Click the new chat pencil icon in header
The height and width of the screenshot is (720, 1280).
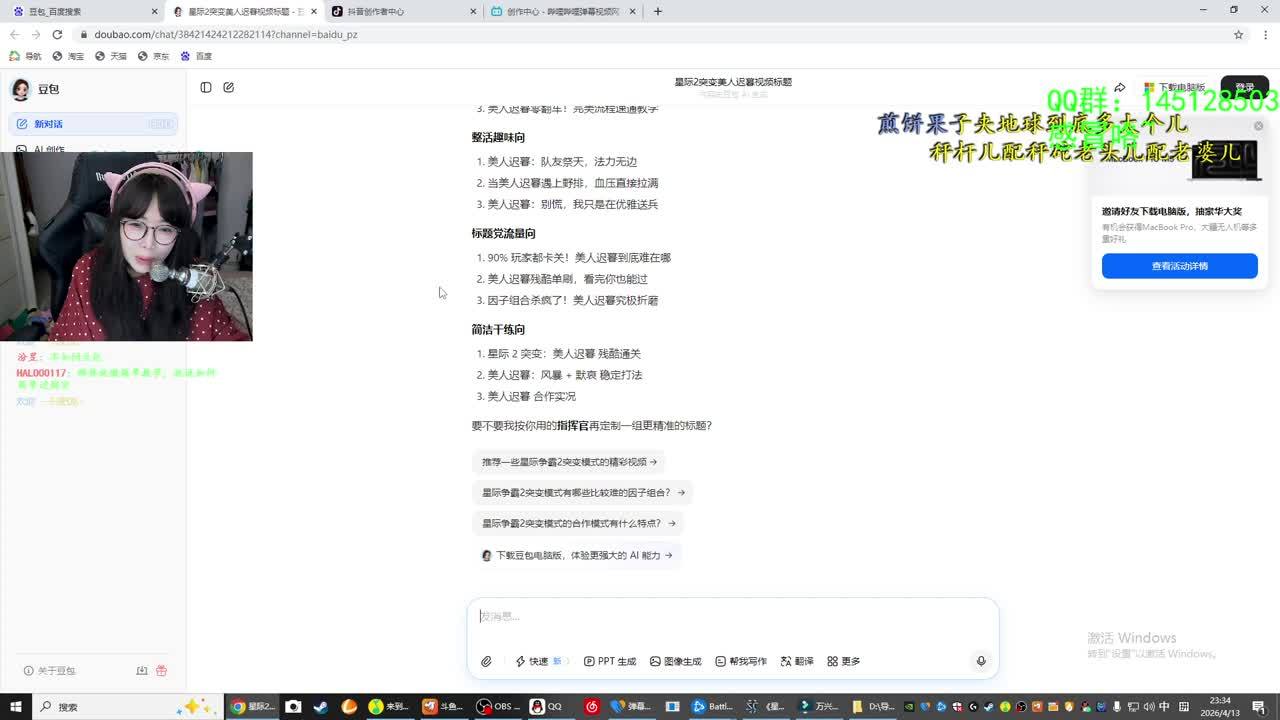(229, 88)
